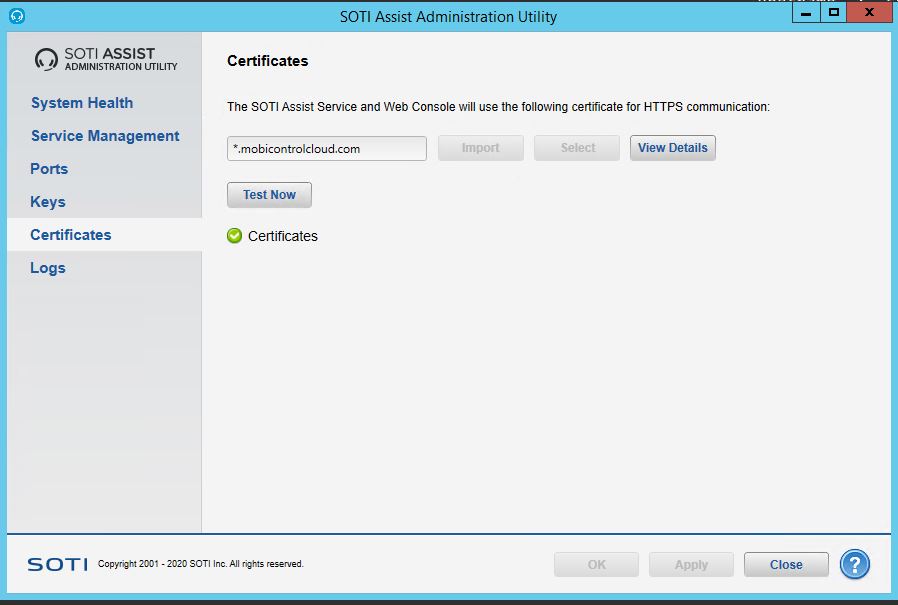The width and height of the screenshot is (898, 605).
Task: Maximize the Administration Utility window
Action: coord(834,13)
